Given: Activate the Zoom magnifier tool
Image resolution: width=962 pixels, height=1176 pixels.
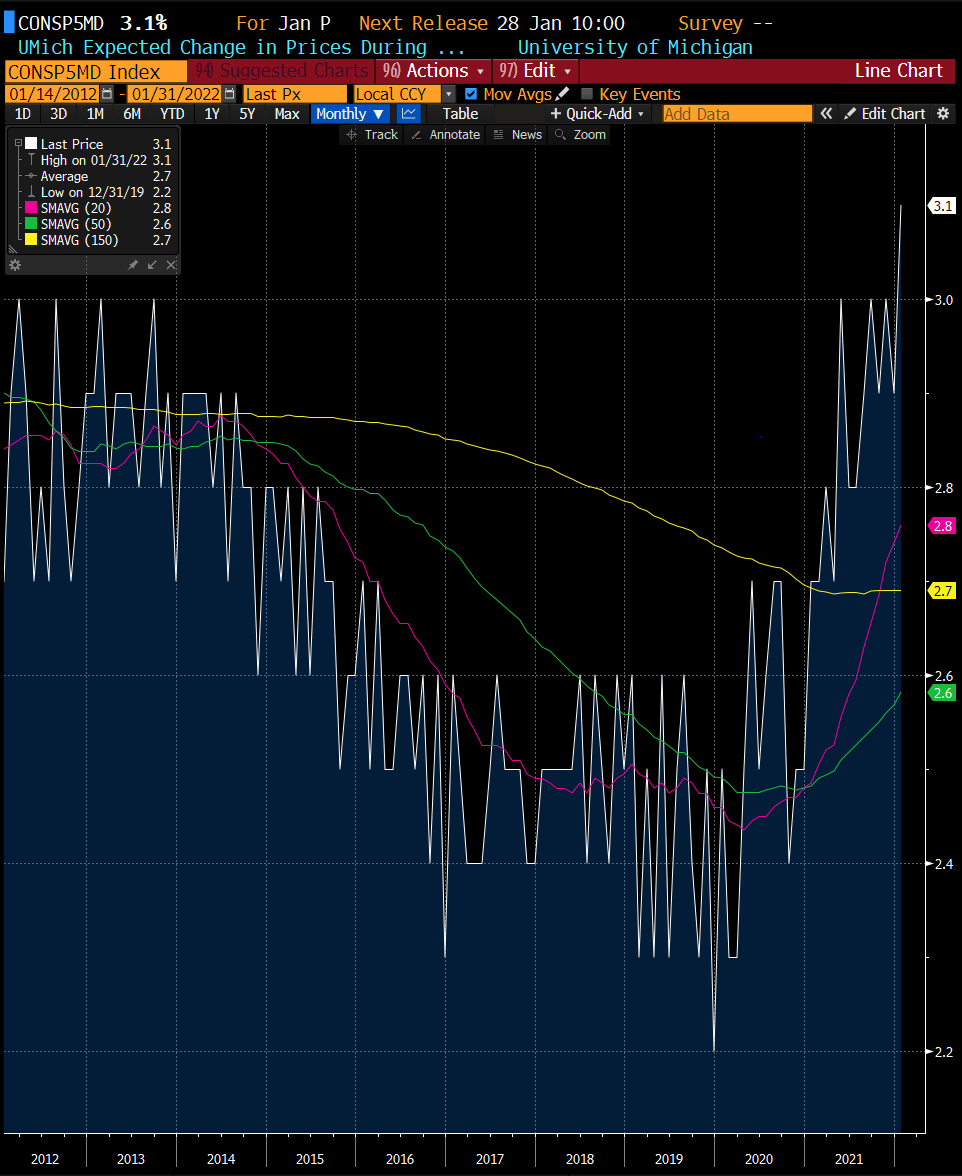Looking at the screenshot, I should 559,135.
